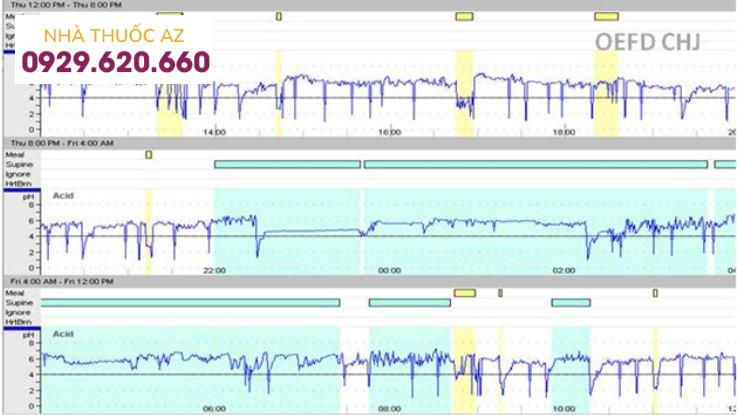This screenshot has width=737, height=415.
Task: Click the 06:00 time axis label
Action: click(214, 408)
